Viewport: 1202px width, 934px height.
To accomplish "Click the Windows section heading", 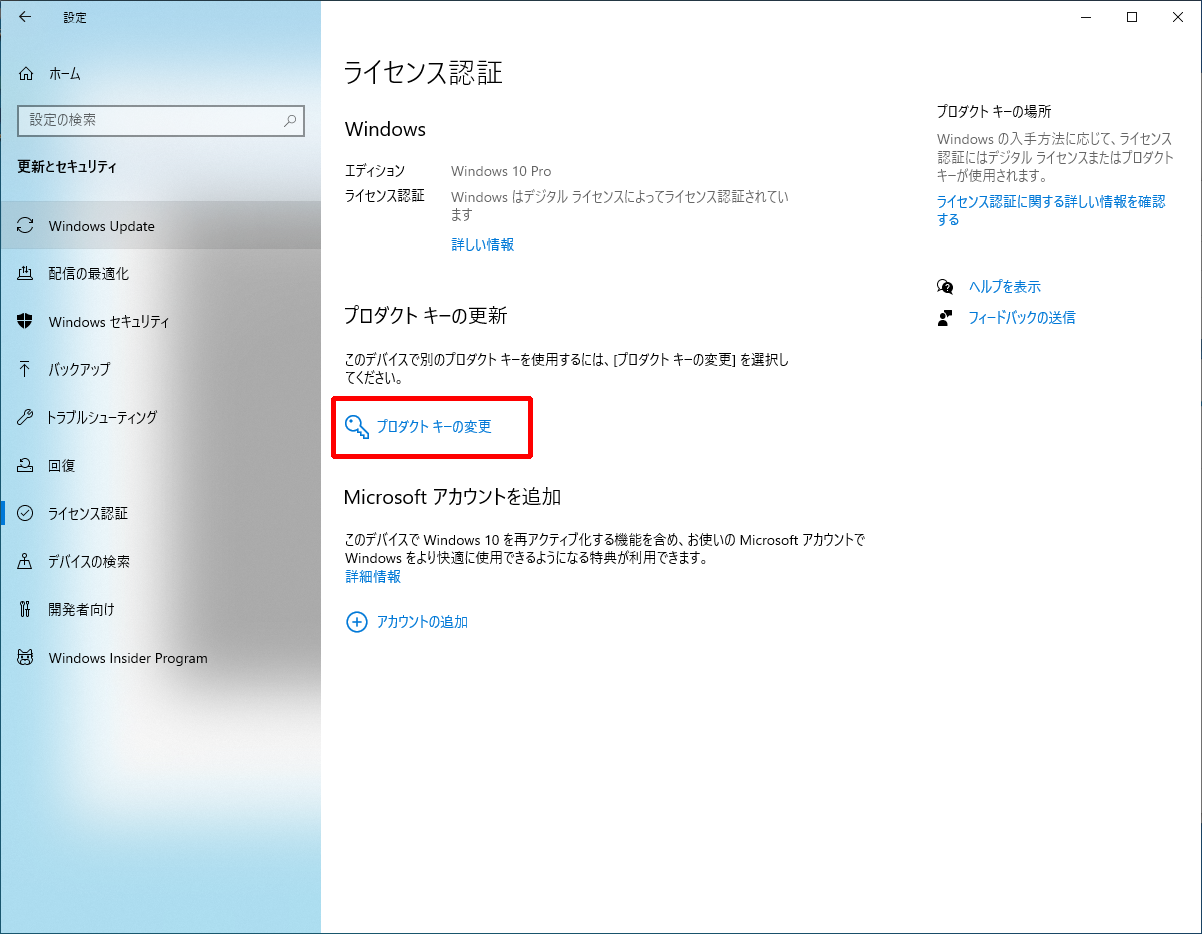I will (385, 130).
